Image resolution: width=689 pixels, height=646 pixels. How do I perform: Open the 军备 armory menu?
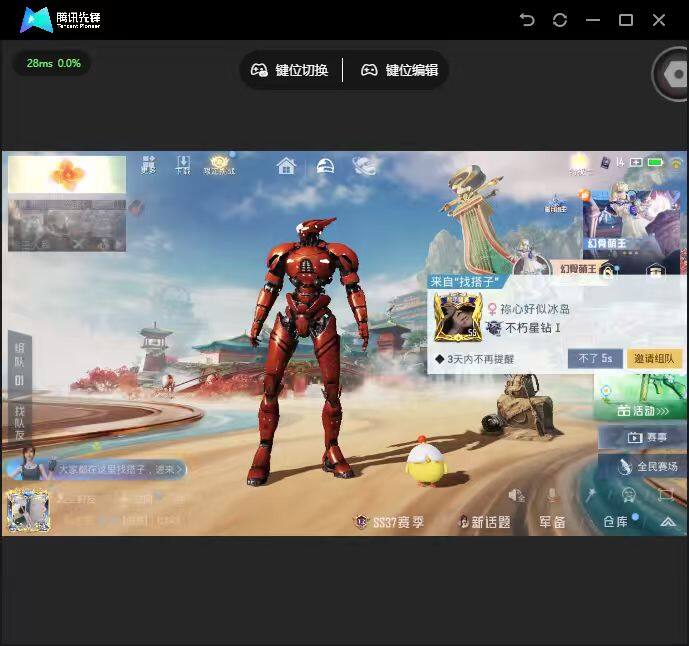coord(552,522)
